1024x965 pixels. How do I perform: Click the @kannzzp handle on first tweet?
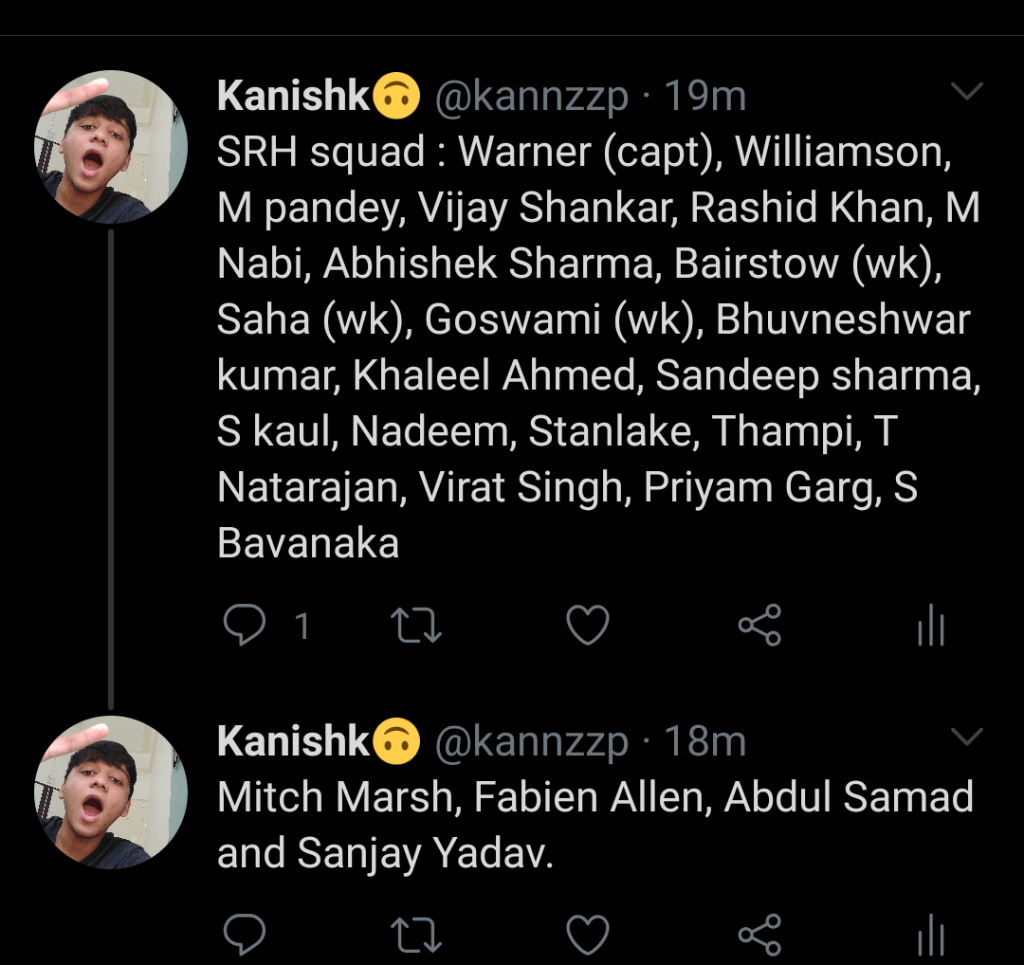coord(531,97)
